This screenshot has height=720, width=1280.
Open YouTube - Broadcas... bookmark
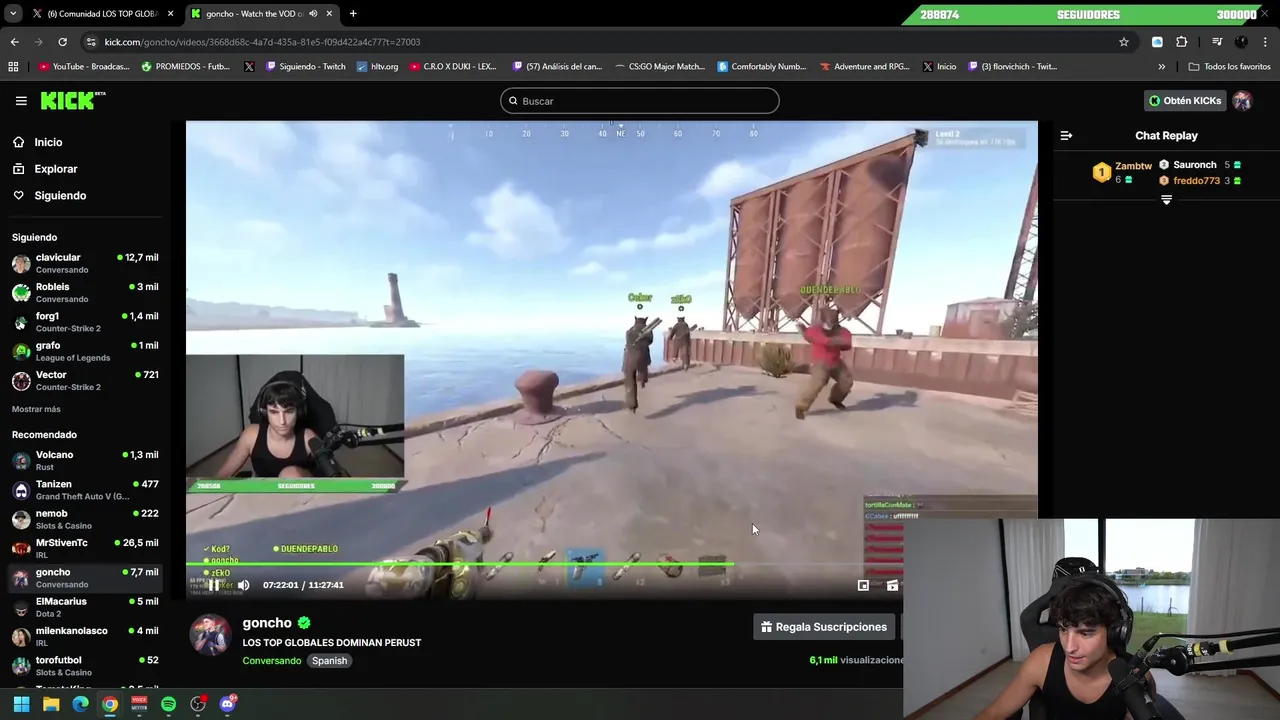click(x=84, y=67)
